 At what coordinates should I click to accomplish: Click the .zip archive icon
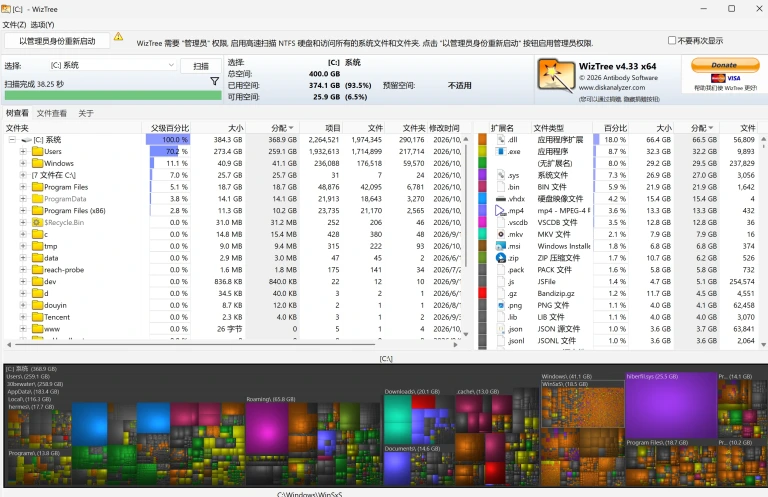click(x=501, y=258)
